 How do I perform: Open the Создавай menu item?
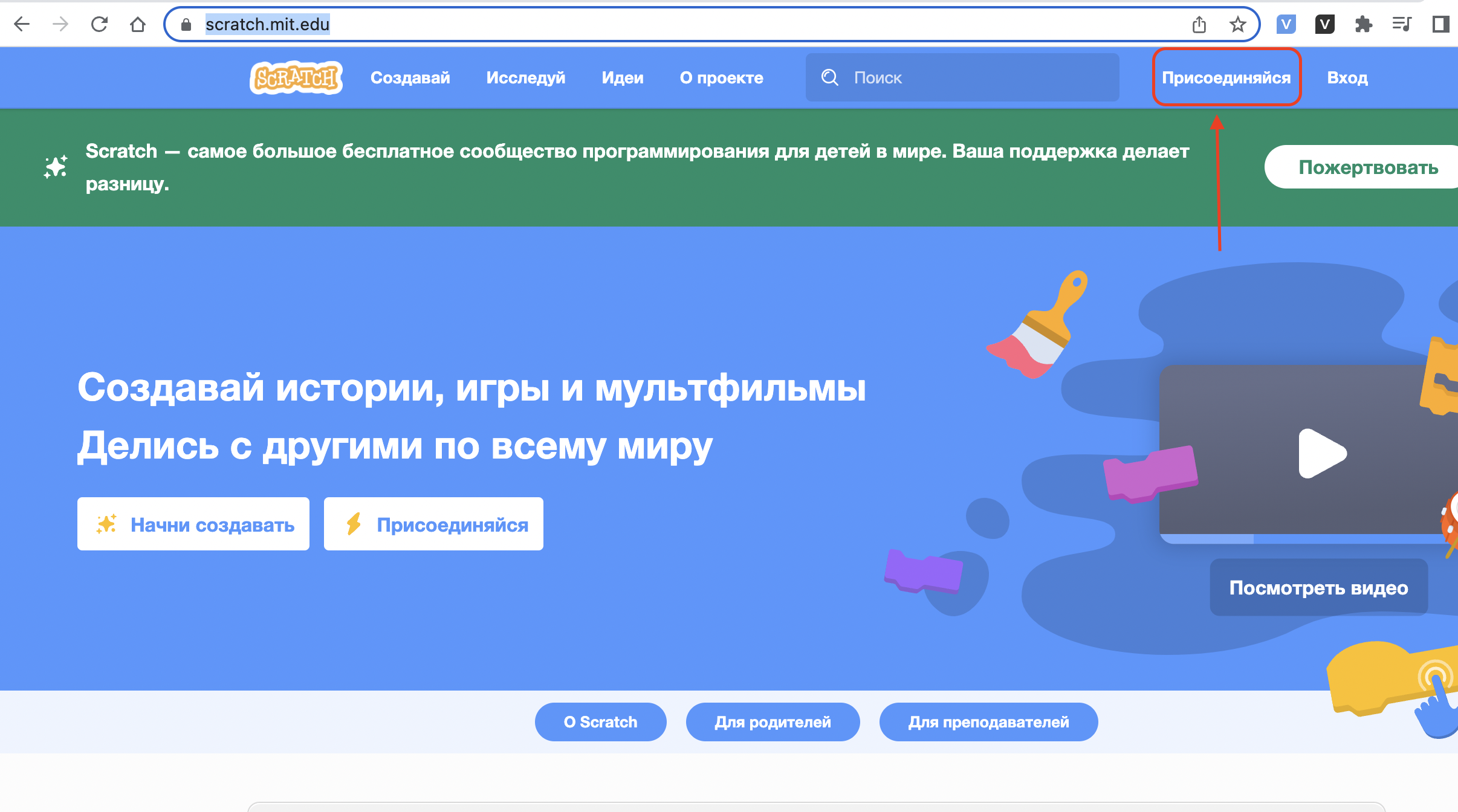tap(410, 77)
